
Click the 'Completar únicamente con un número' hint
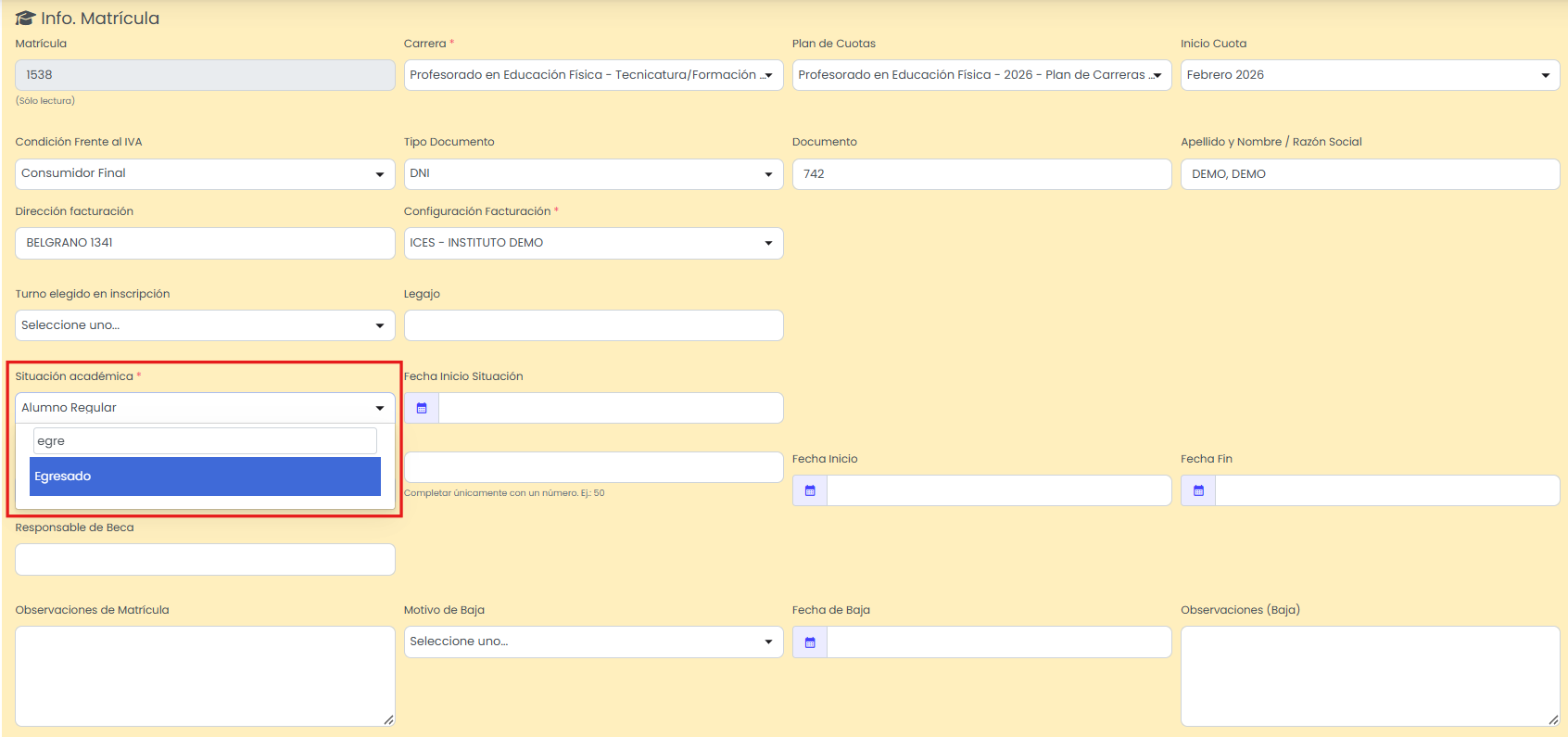coord(504,493)
